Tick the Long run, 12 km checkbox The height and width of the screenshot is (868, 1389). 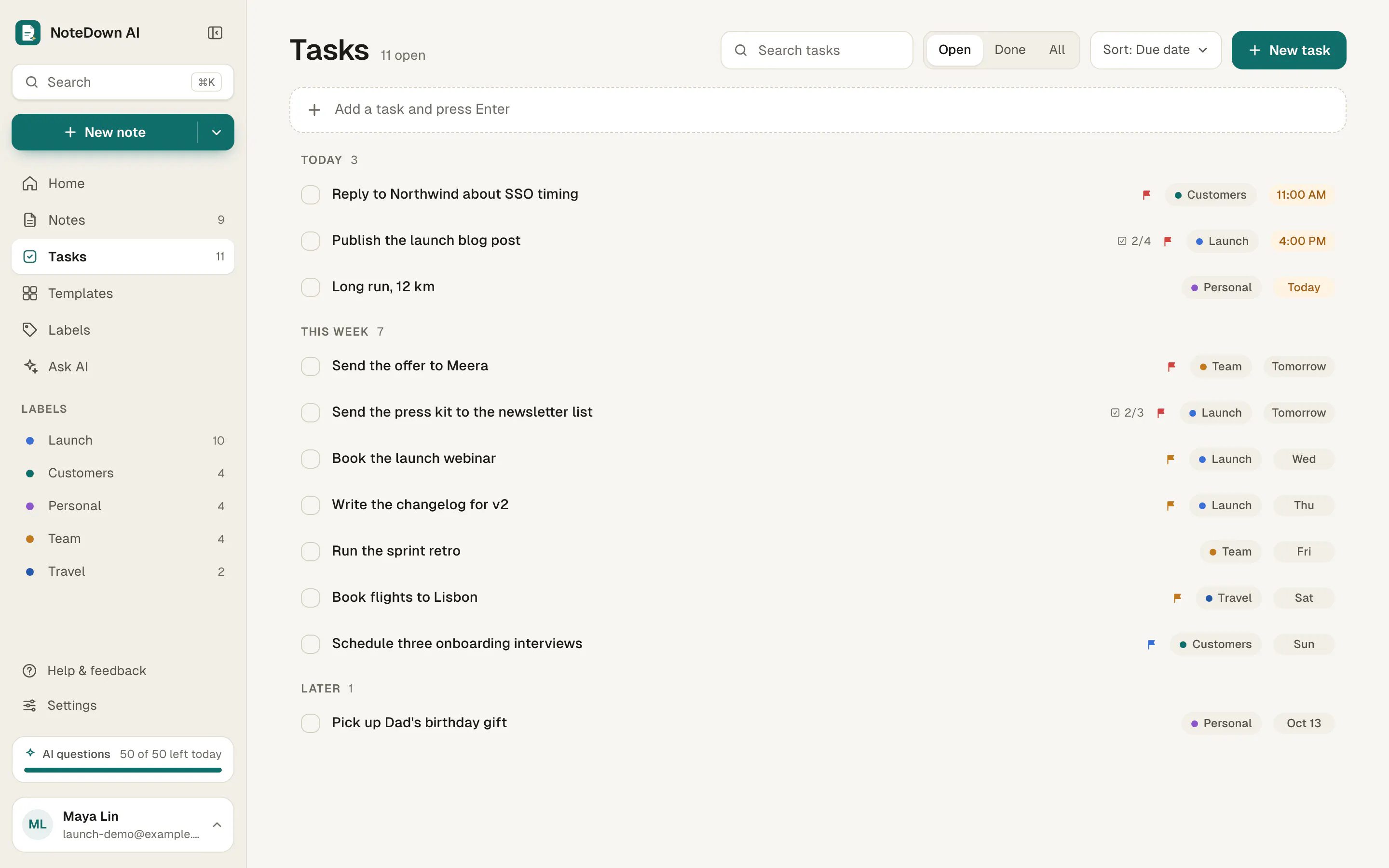tap(311, 287)
